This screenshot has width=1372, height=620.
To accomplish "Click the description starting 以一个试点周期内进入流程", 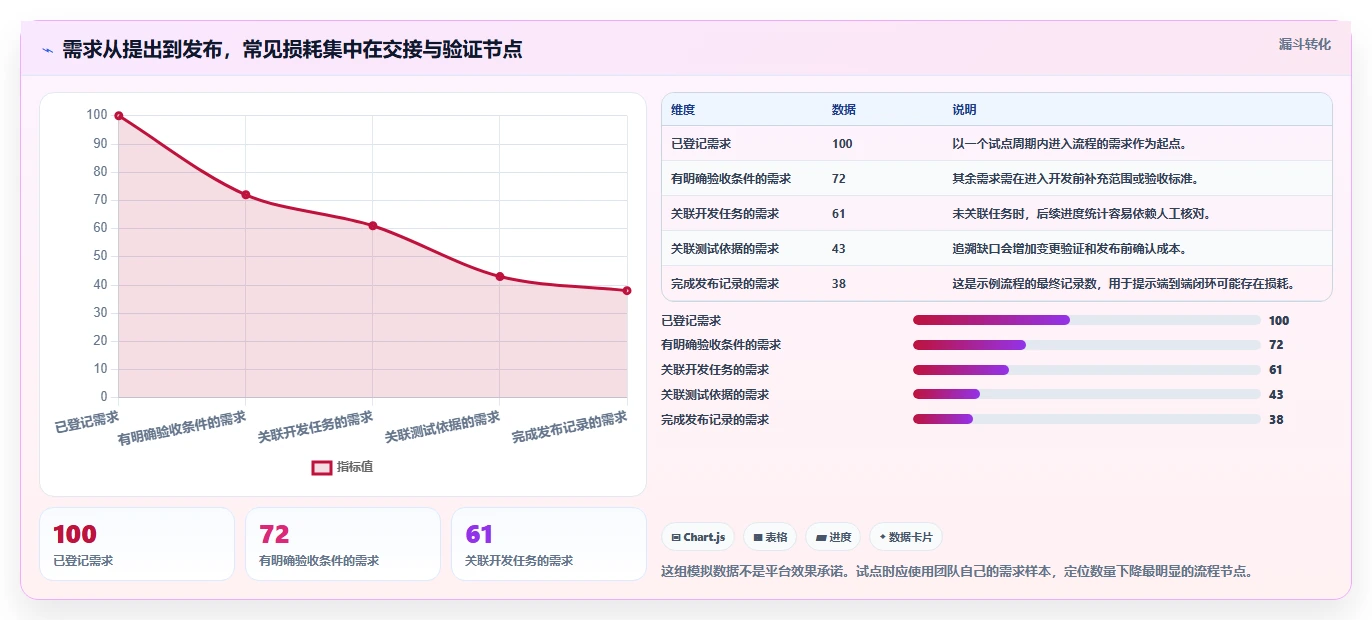I will coord(1070,144).
